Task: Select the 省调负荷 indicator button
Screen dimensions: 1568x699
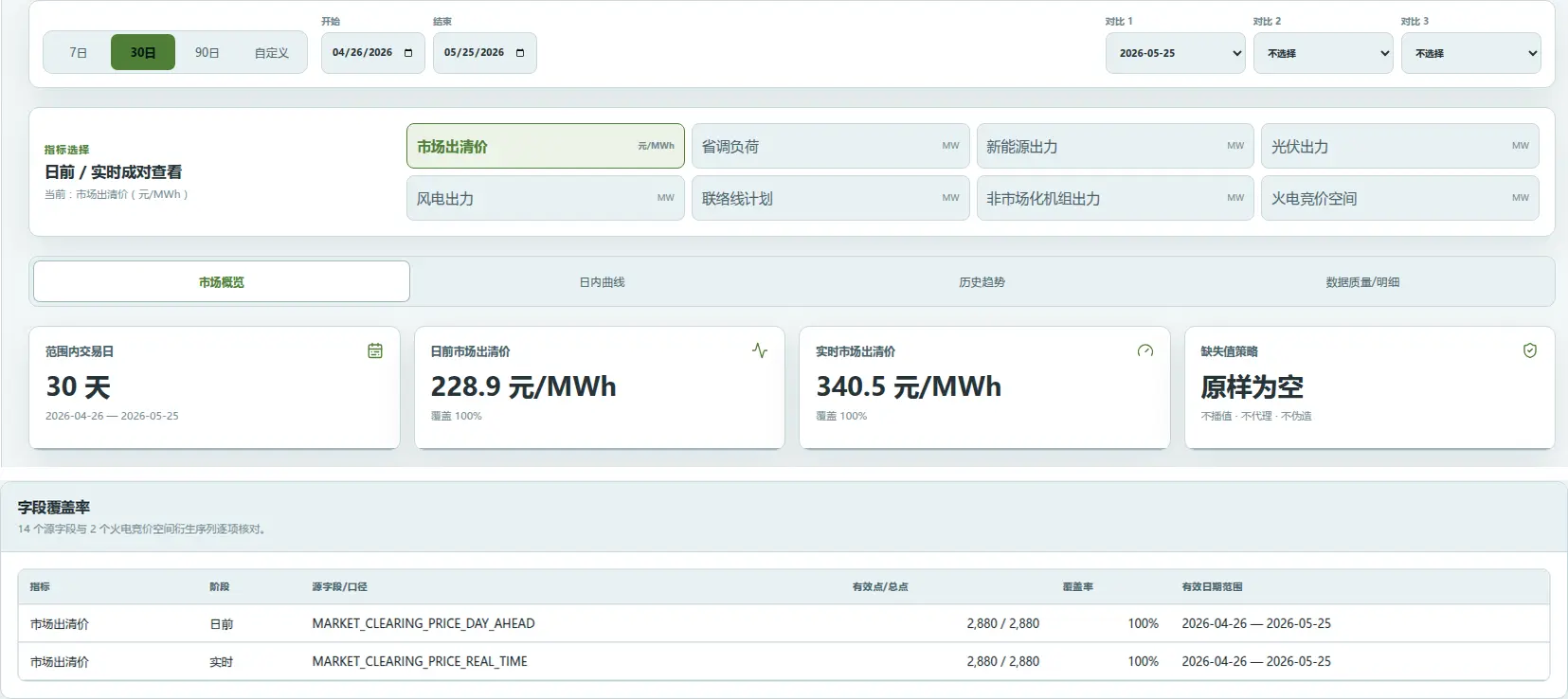Action: click(831, 146)
